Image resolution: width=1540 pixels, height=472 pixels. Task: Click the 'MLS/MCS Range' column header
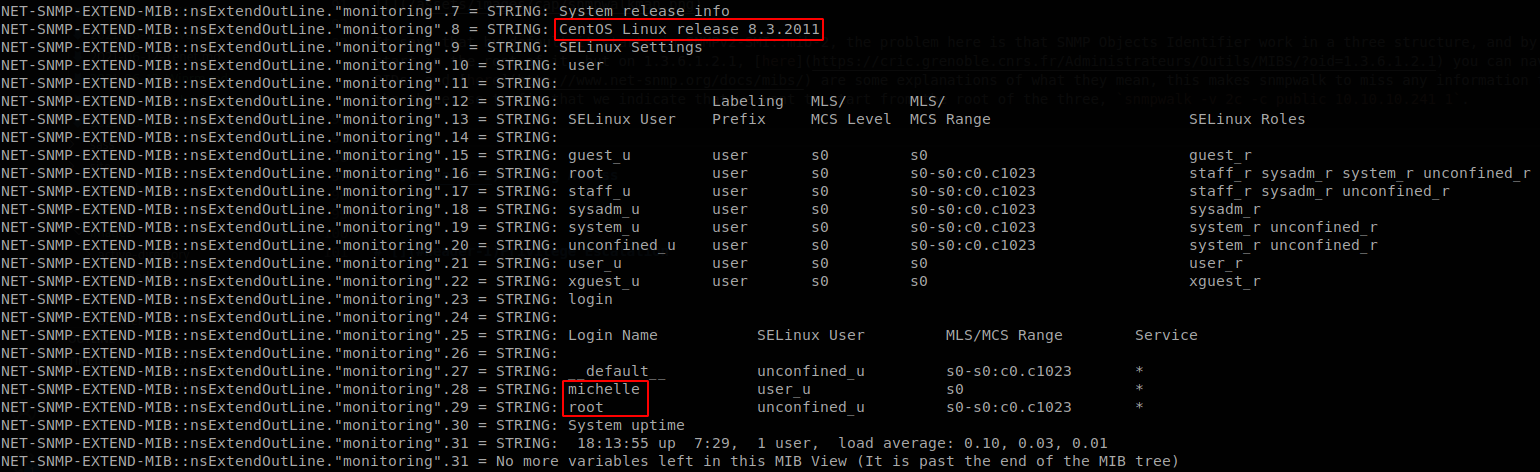click(1004, 335)
